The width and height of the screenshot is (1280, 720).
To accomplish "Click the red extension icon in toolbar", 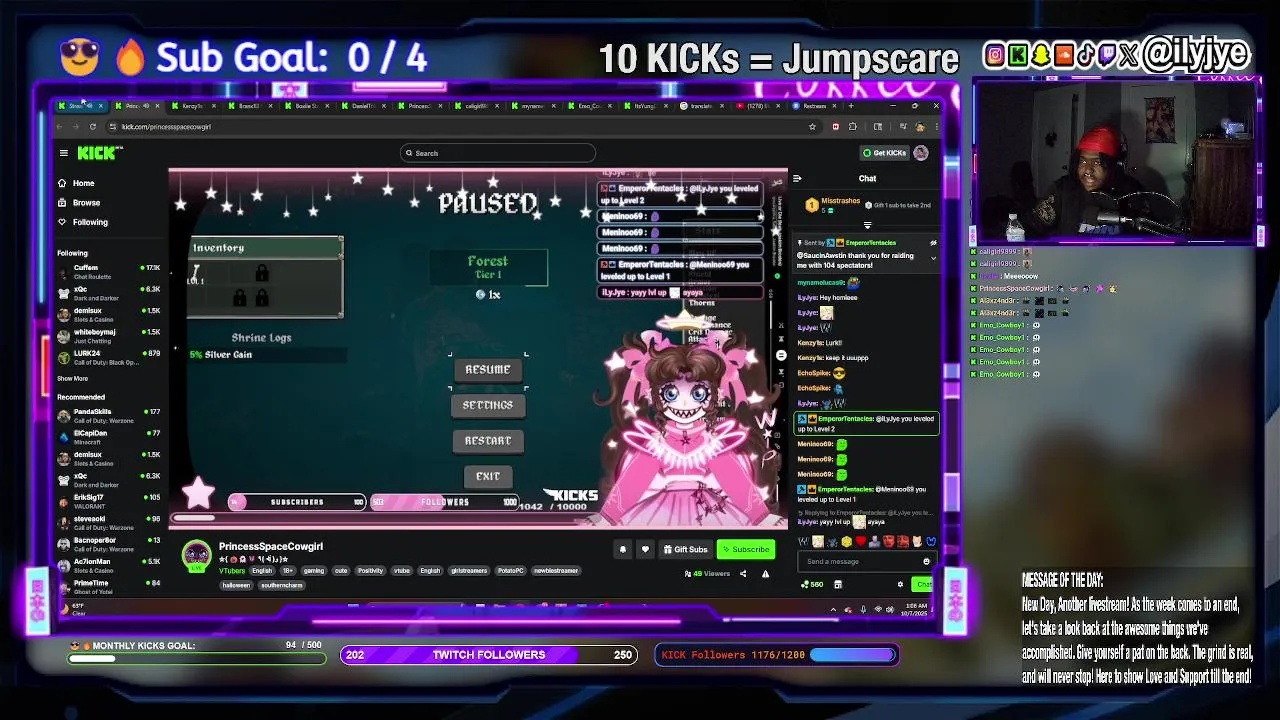I will point(836,126).
